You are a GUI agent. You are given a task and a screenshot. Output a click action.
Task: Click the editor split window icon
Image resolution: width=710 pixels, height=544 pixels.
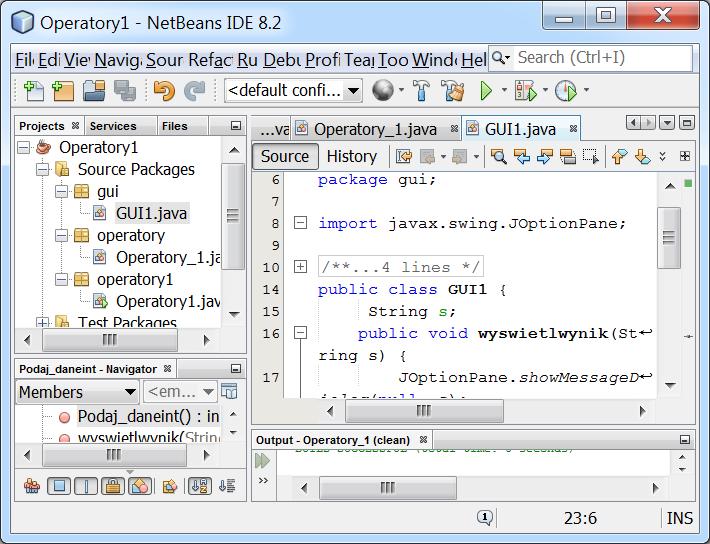(685, 156)
